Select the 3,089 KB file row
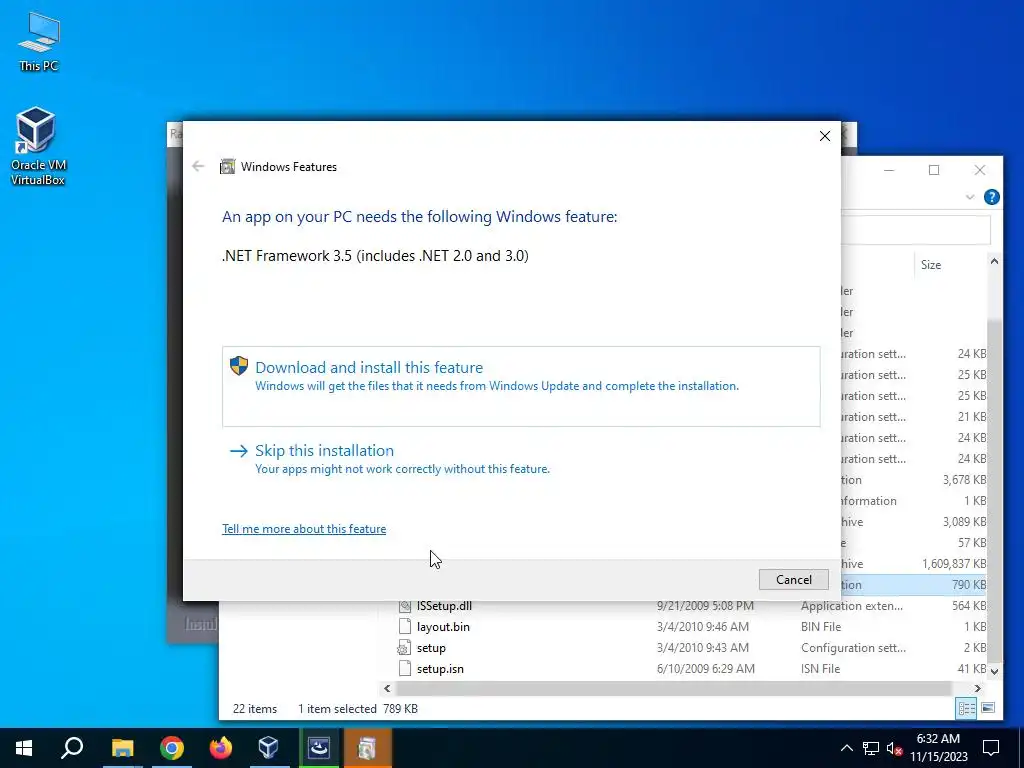 point(914,522)
